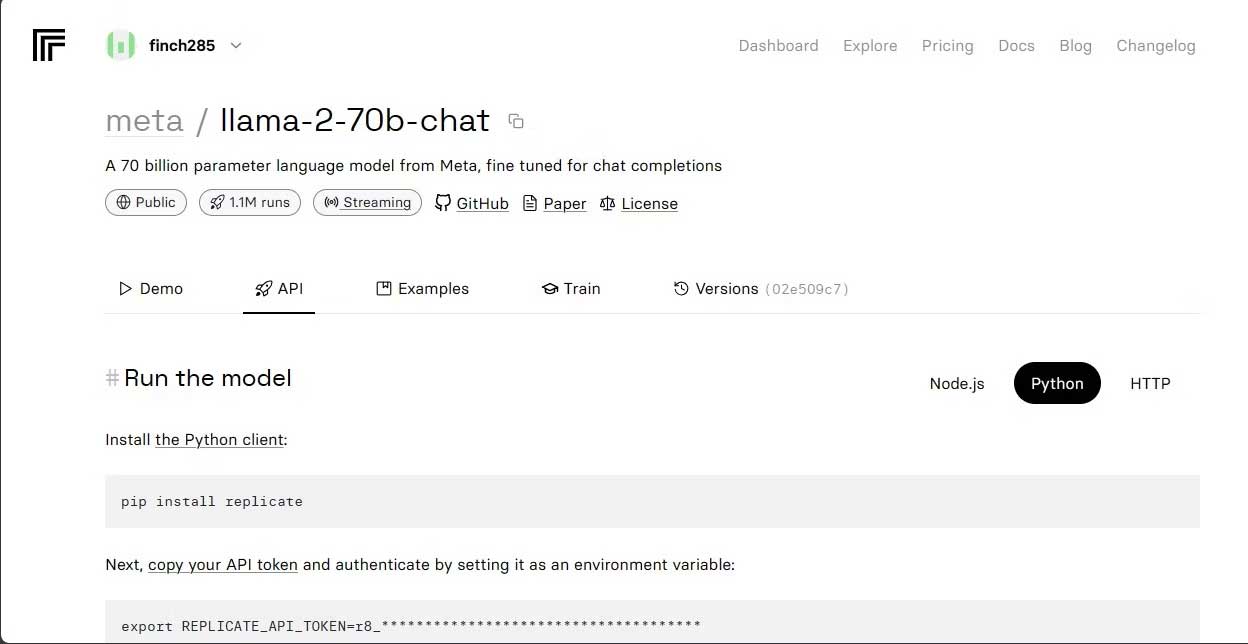View the License via the scales icon
Screen dimensions: 1248x644
pos(608,203)
